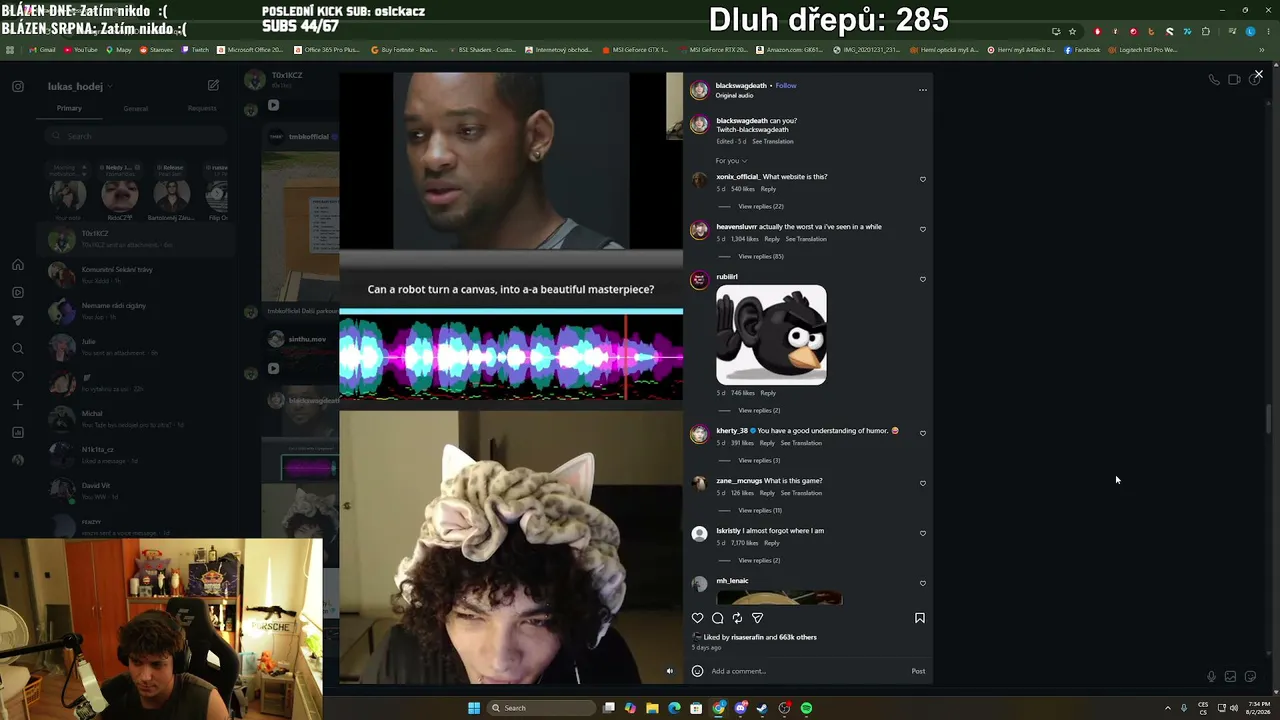The height and width of the screenshot is (720, 1280).
Task: Open rubiilrl's angry bird GIF
Action: click(771, 335)
